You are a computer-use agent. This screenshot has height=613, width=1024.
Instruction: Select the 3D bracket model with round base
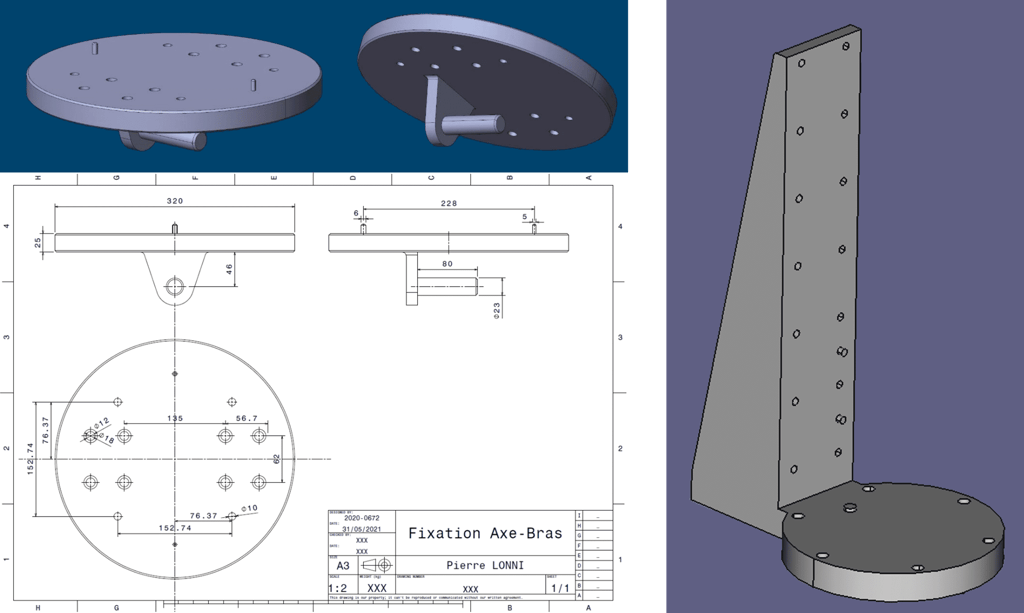849,313
